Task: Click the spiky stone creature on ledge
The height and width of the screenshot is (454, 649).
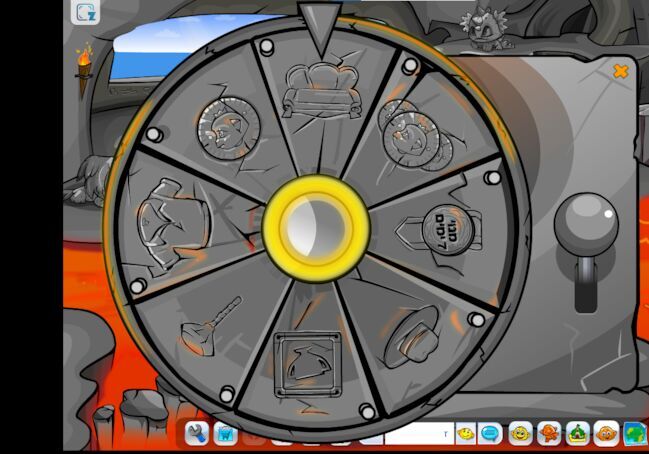Action: point(484,28)
